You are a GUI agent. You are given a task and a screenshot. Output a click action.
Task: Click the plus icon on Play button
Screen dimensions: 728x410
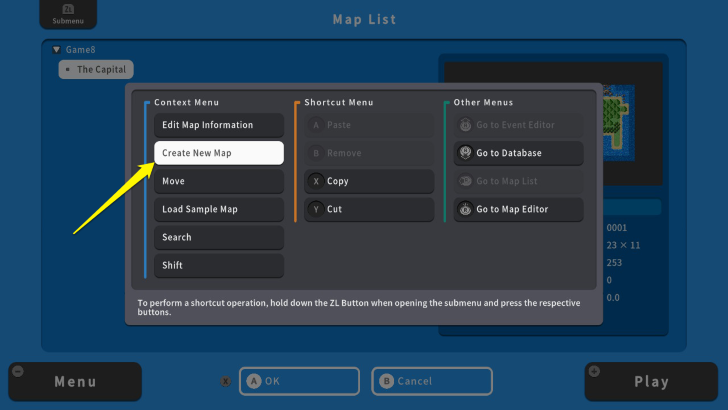[x=594, y=371]
